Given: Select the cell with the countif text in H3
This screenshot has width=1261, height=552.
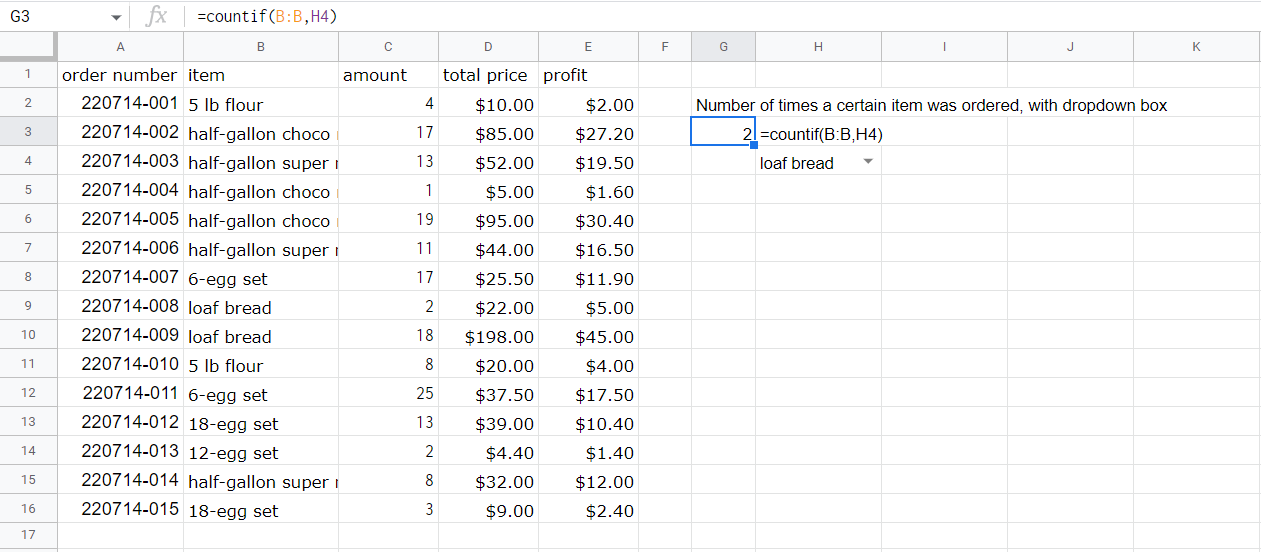Looking at the screenshot, I should click(820, 134).
